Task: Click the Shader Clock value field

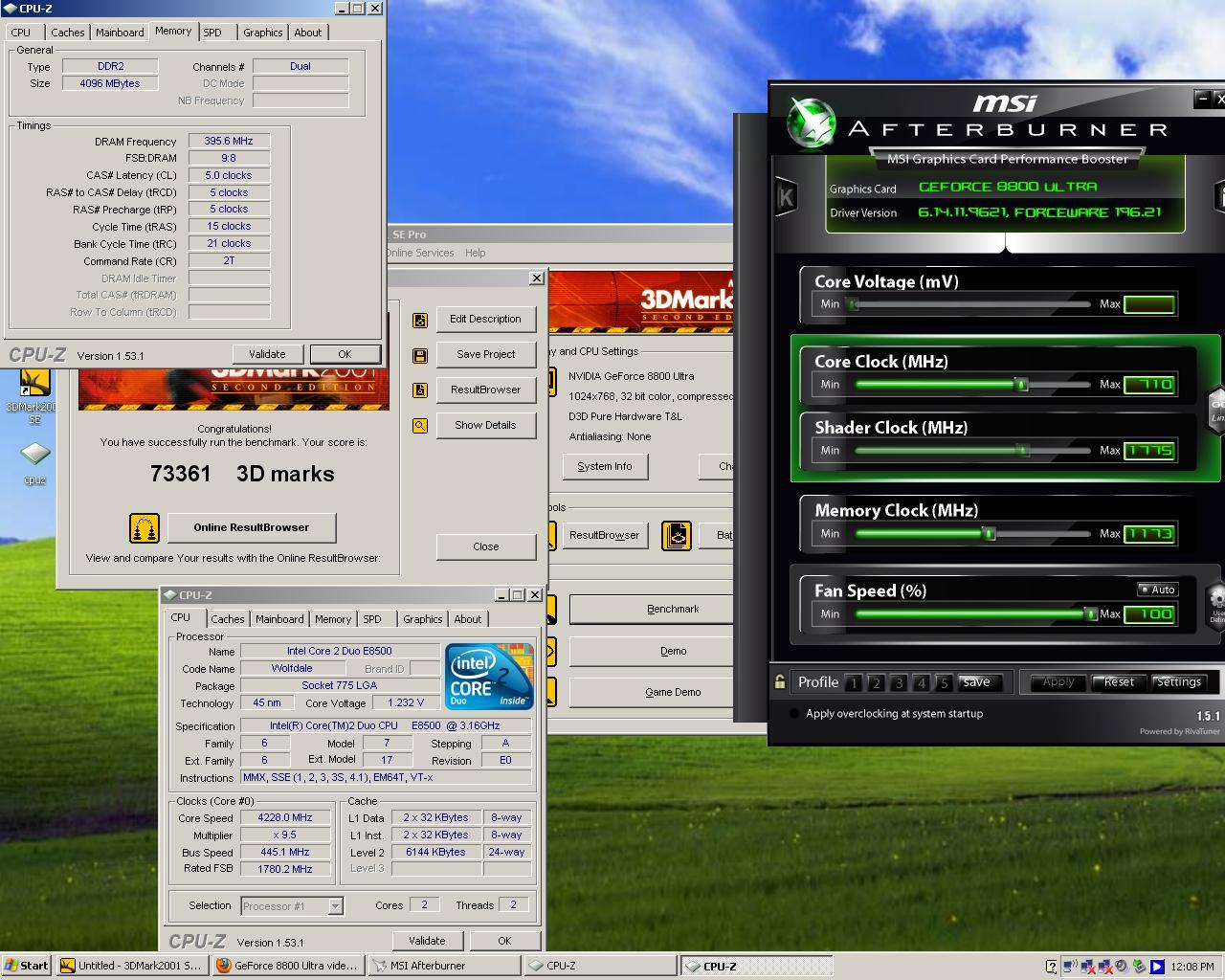Action: coord(1149,451)
